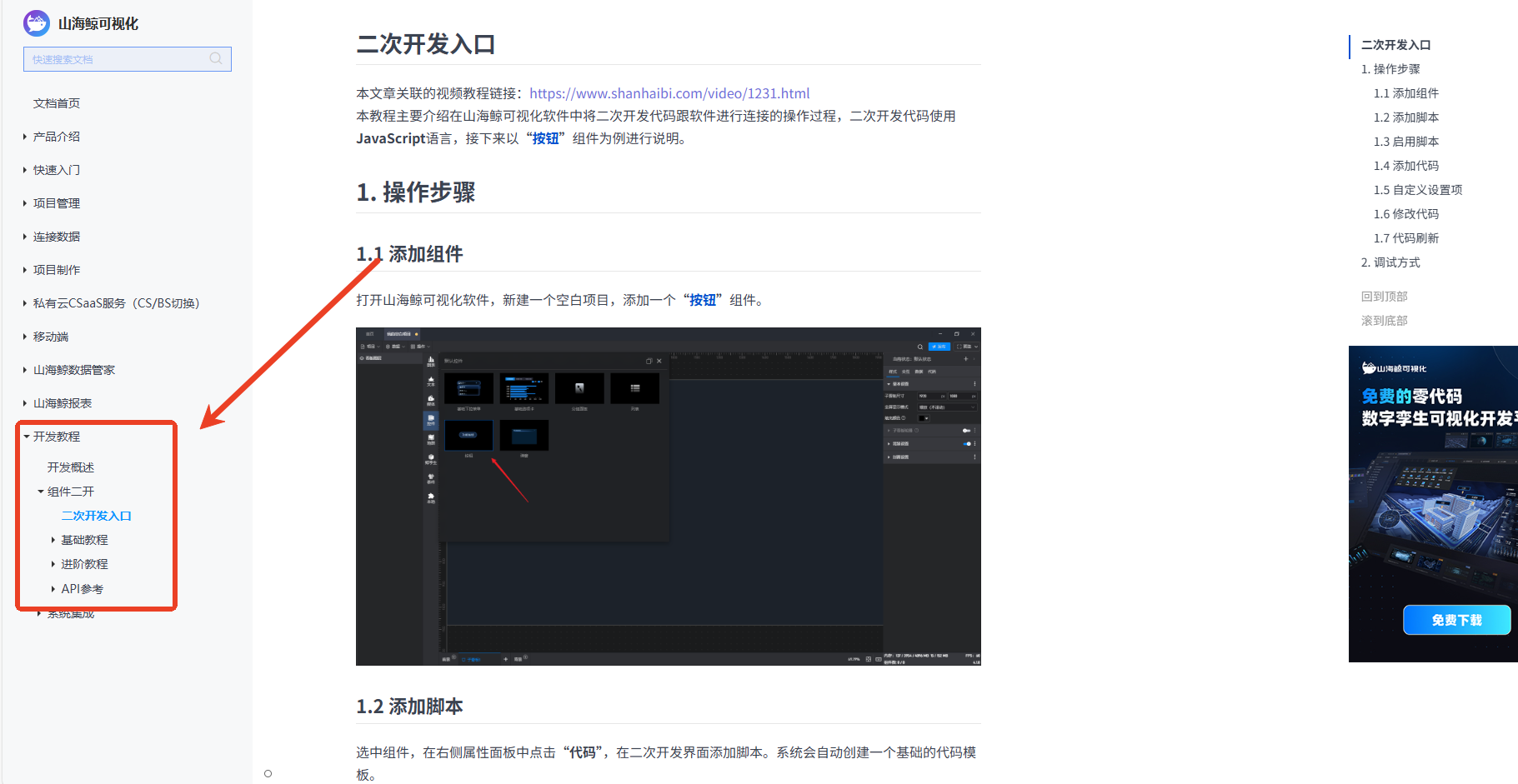Expand the 基础教程 item arrow
This screenshot has height=784, width=1518.
(x=53, y=540)
